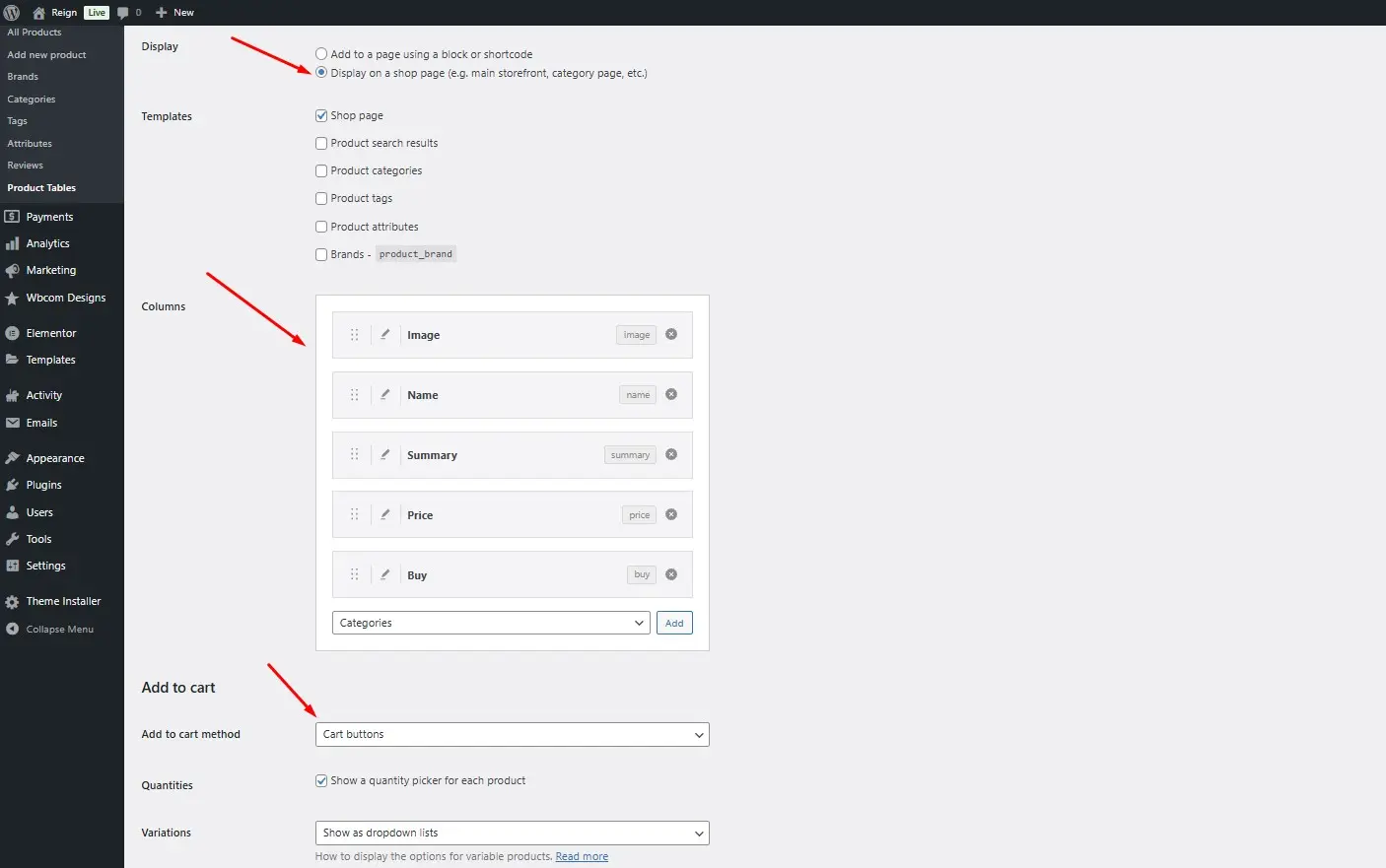Follow the 'Read more' link under Variations
Image resolution: width=1386 pixels, height=868 pixels.
[x=582, y=855]
